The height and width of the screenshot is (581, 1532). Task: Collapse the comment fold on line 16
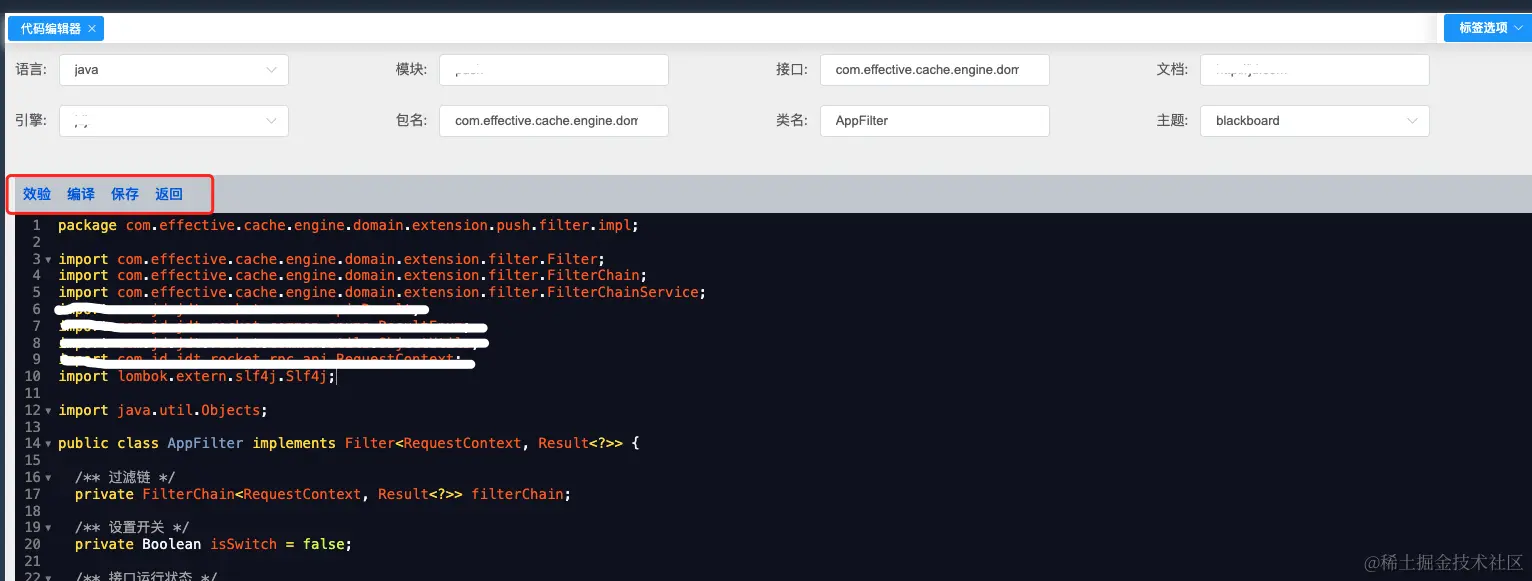click(x=48, y=478)
